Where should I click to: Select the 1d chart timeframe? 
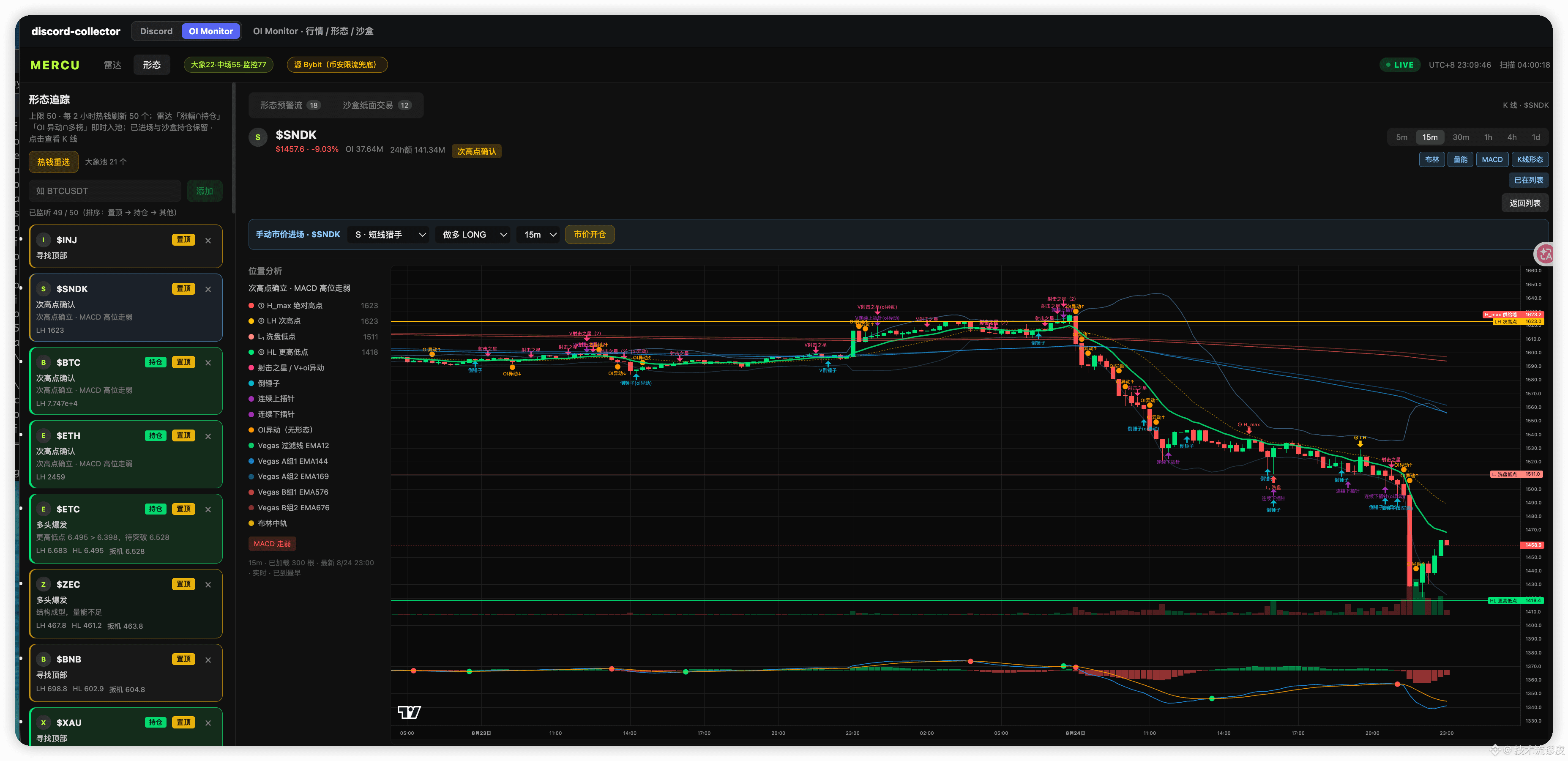1535,137
